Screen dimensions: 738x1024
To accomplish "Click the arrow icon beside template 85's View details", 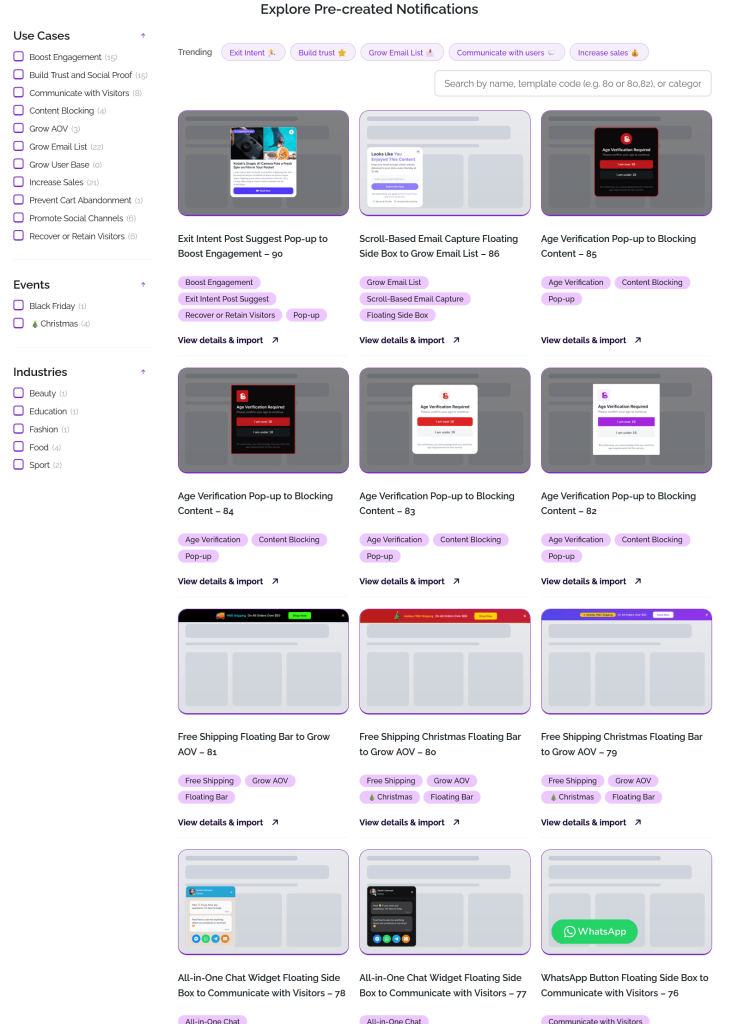I will coord(637,340).
